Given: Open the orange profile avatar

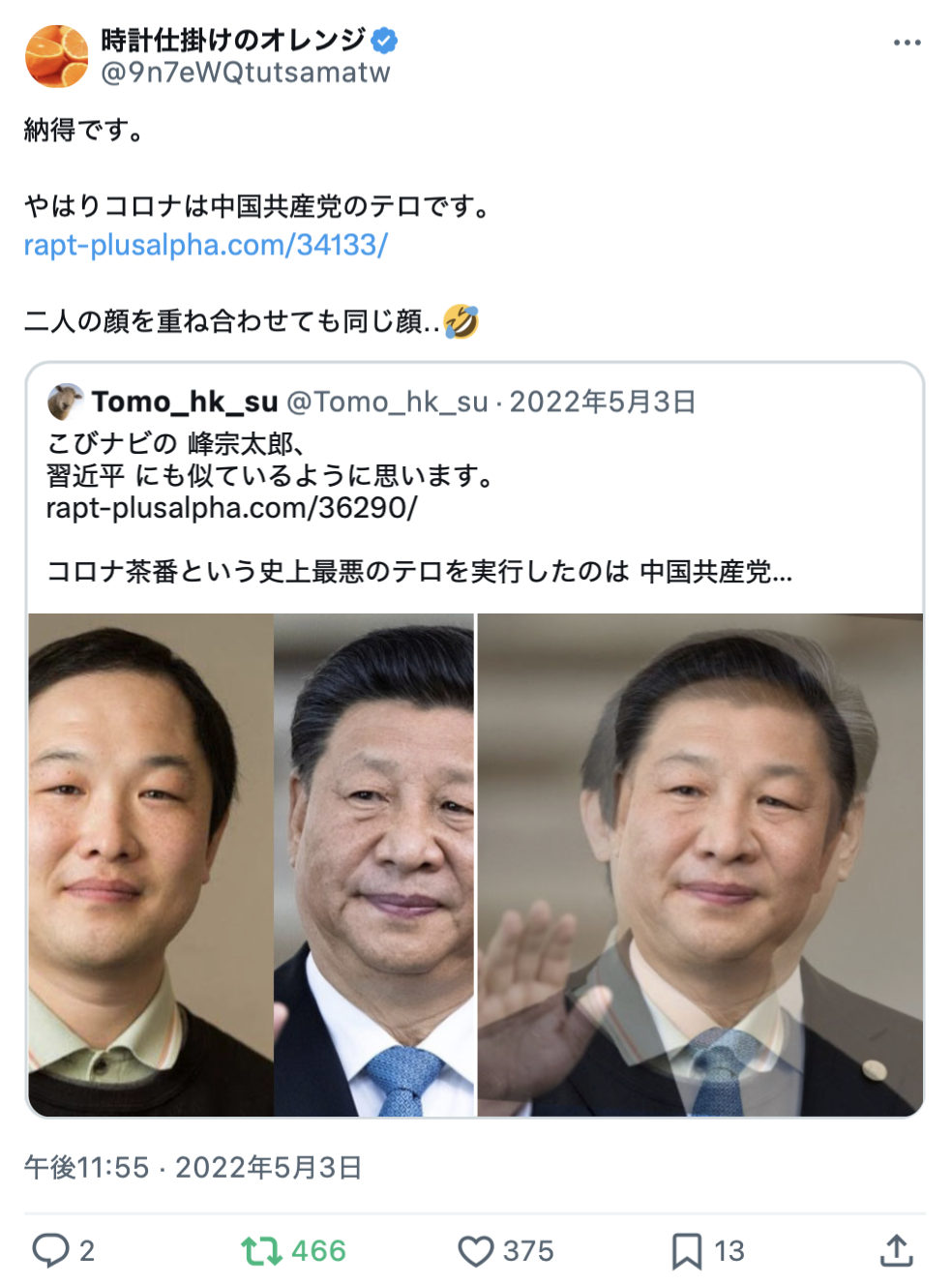Looking at the screenshot, I should click(57, 56).
